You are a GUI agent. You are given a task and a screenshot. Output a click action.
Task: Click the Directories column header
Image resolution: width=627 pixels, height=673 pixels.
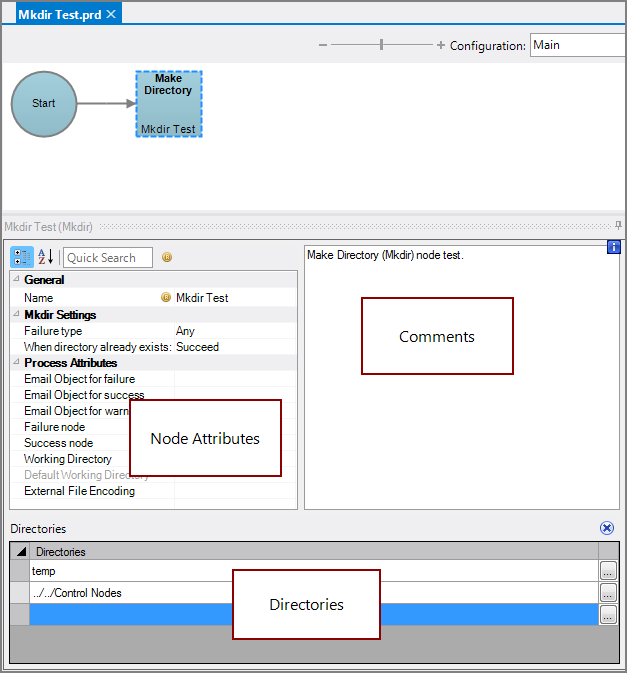pyautogui.click(x=314, y=552)
